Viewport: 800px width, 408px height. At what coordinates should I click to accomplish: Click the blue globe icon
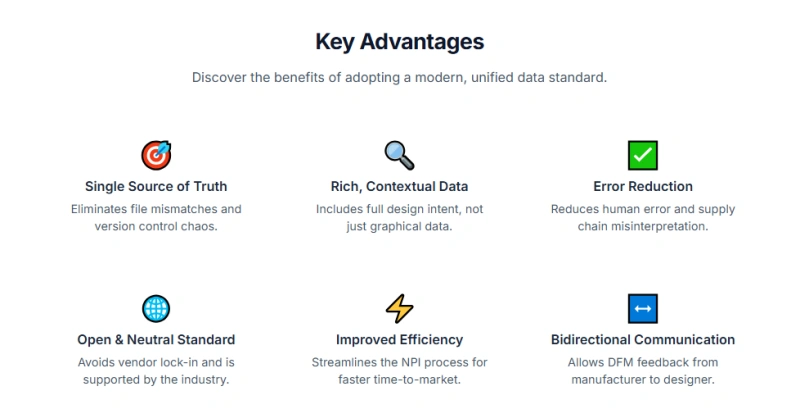tap(156, 308)
